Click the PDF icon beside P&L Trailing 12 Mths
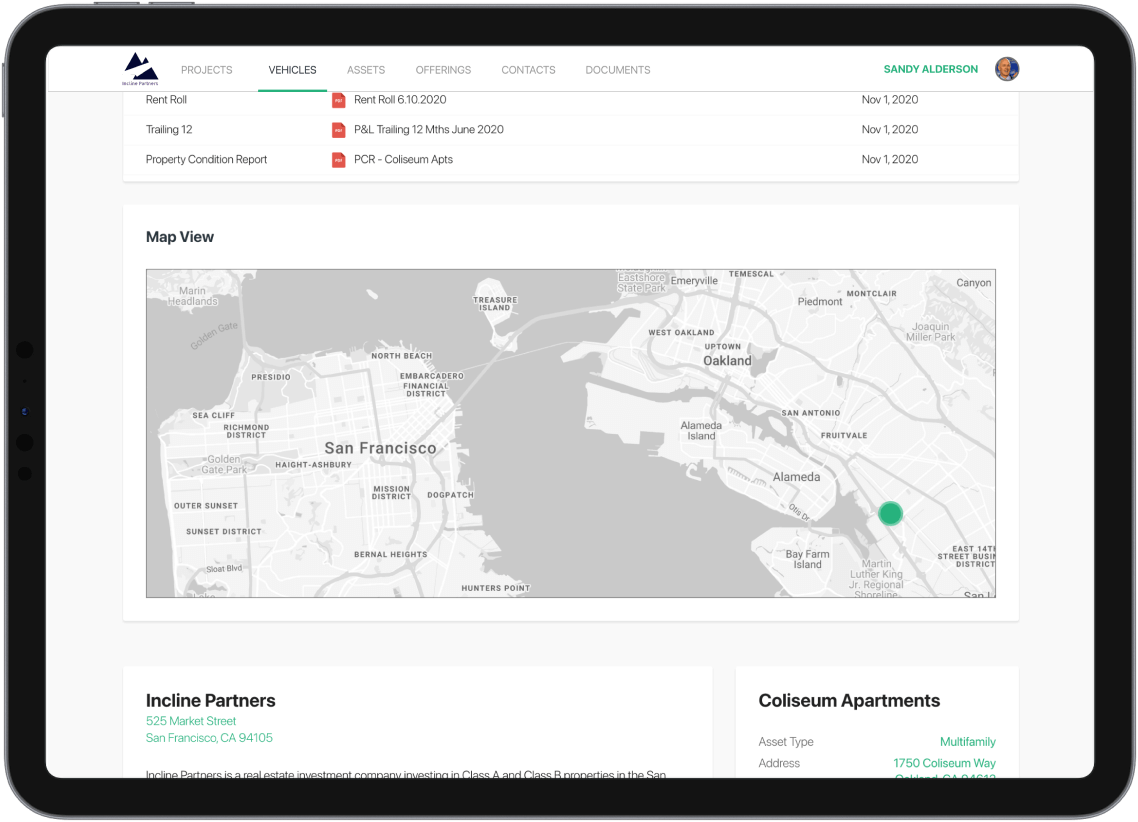 [339, 130]
